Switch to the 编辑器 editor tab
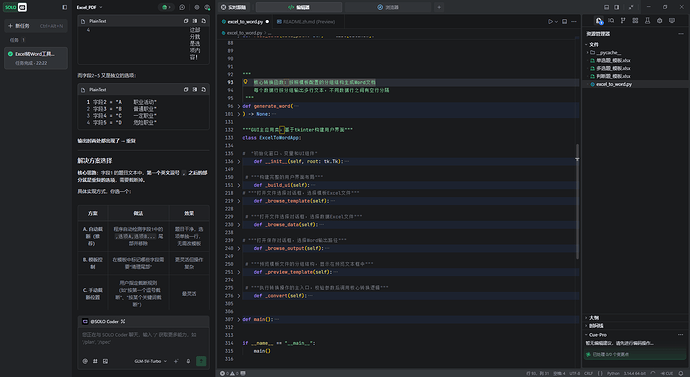This screenshot has height=377, width=690. tap(299, 7)
